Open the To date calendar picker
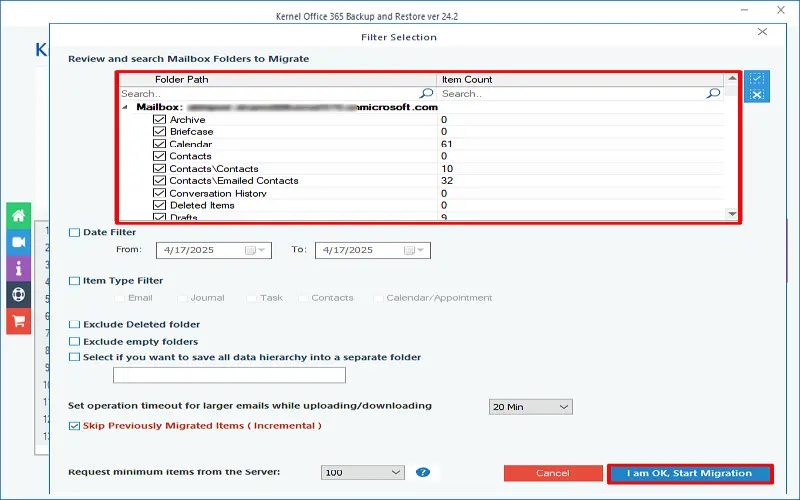 pos(414,250)
